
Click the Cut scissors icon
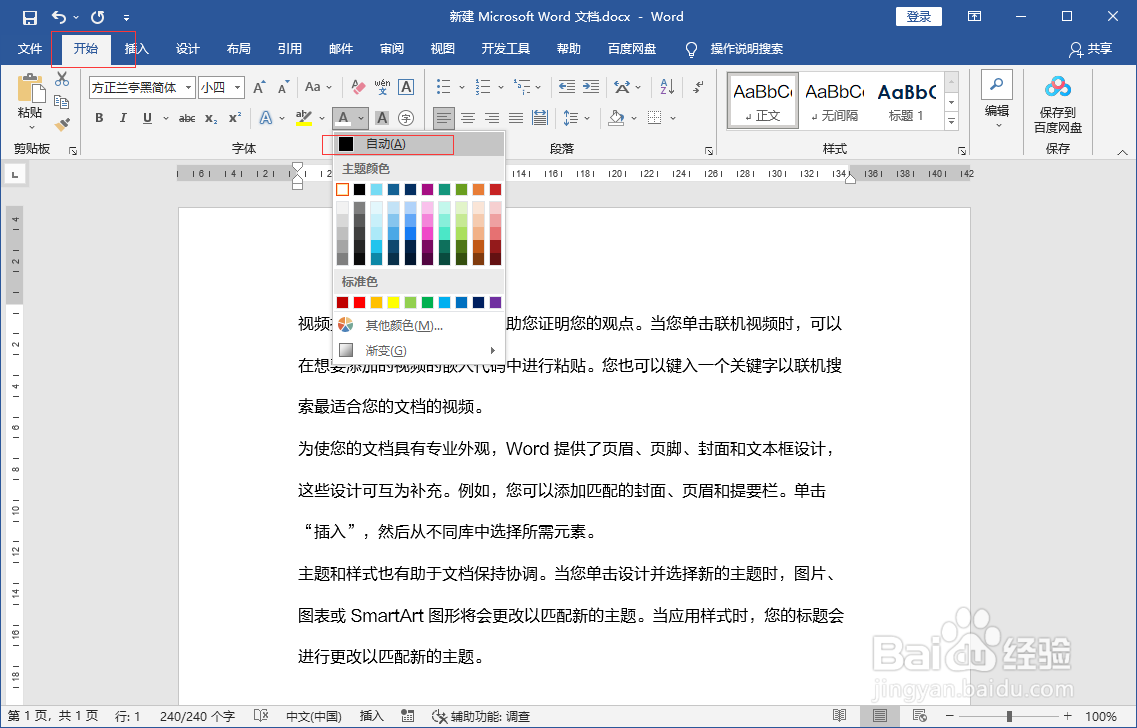tap(62, 79)
